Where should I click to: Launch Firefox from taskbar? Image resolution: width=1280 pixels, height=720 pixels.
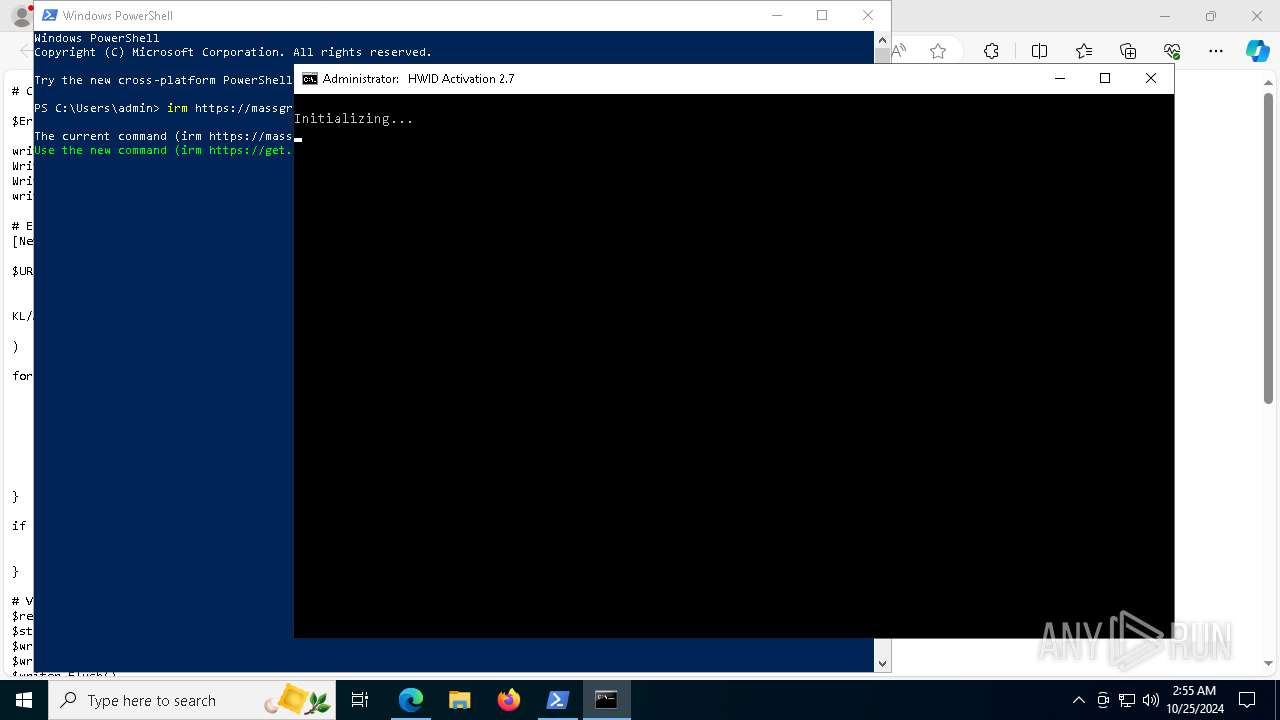point(509,700)
